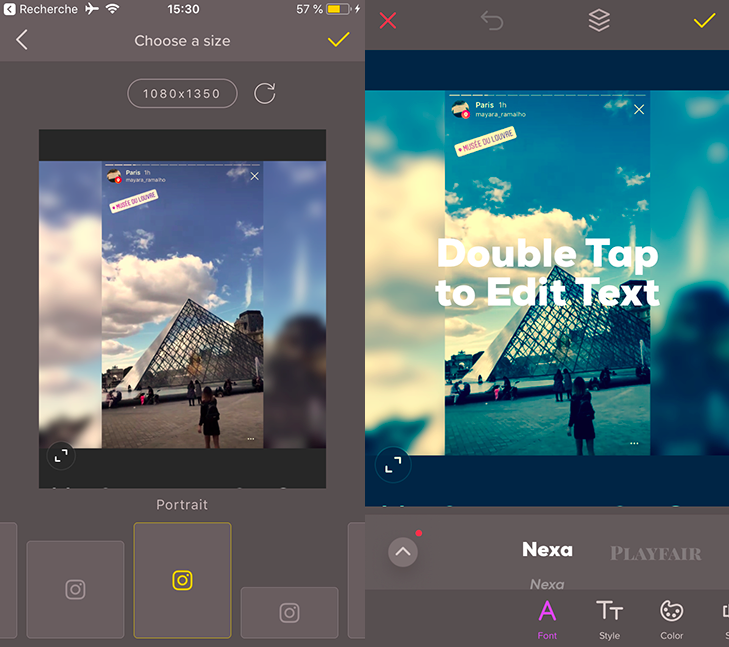
Task: Cancel editing with the red X
Action: (388, 21)
